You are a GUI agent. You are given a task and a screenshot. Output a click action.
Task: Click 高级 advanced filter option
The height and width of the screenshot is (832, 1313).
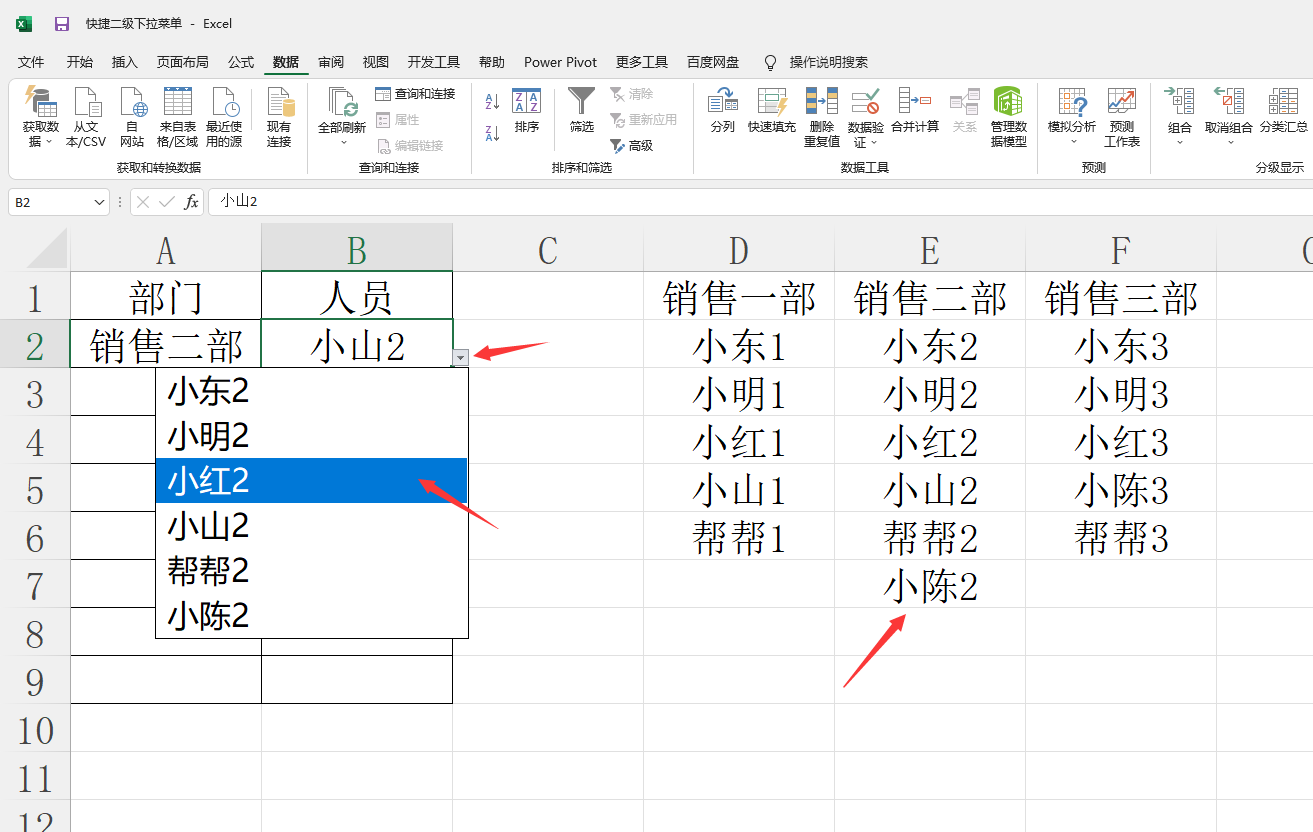631,145
